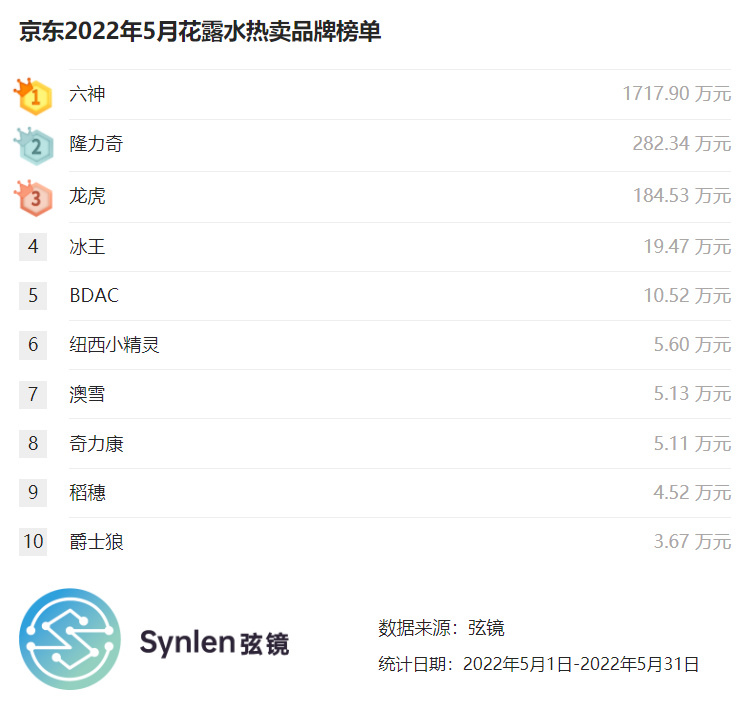Click the rank 6 number badge
Screen dimensions: 754x703
click(33, 345)
